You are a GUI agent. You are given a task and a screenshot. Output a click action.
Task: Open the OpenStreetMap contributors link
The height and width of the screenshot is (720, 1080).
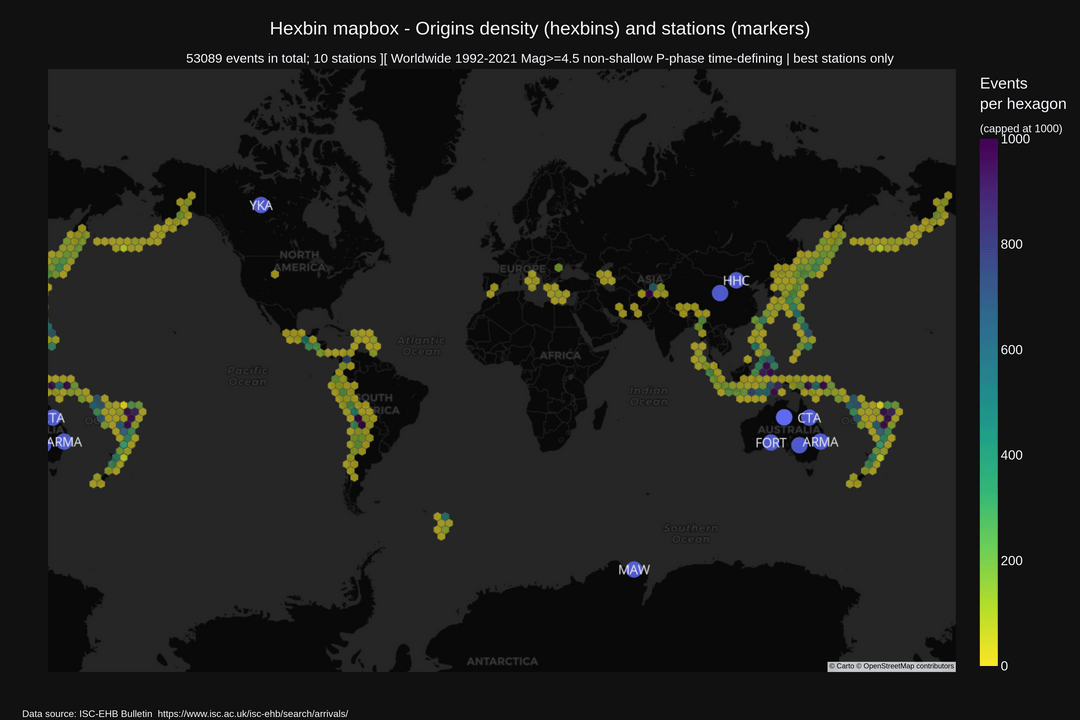(x=908, y=666)
